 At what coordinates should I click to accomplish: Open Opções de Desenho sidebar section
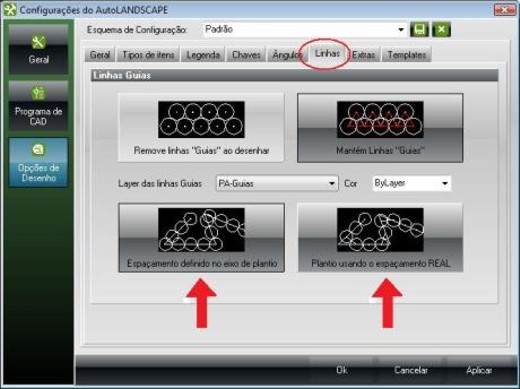[x=38, y=162]
